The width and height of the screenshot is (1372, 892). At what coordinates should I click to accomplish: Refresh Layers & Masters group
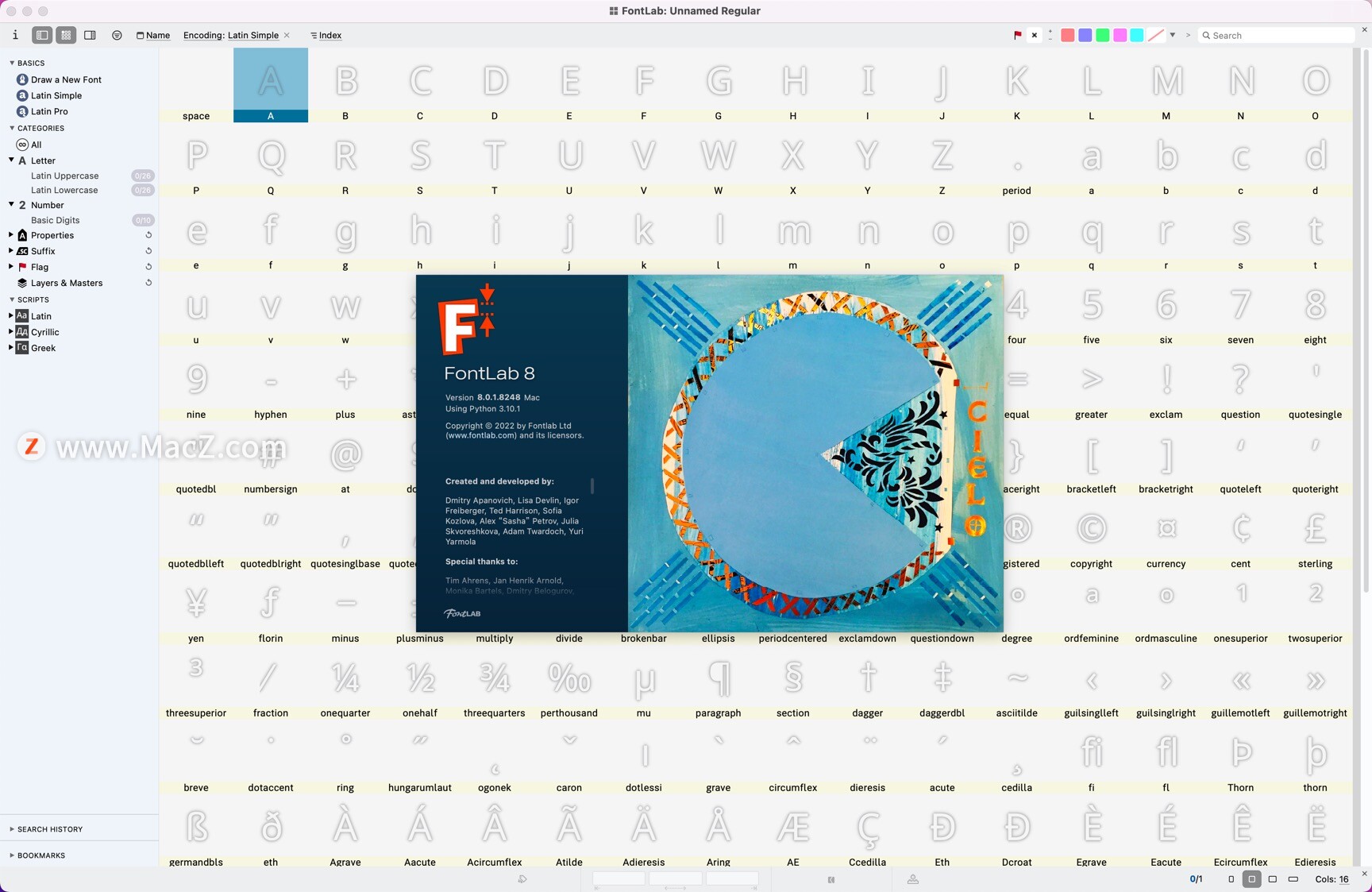[148, 283]
